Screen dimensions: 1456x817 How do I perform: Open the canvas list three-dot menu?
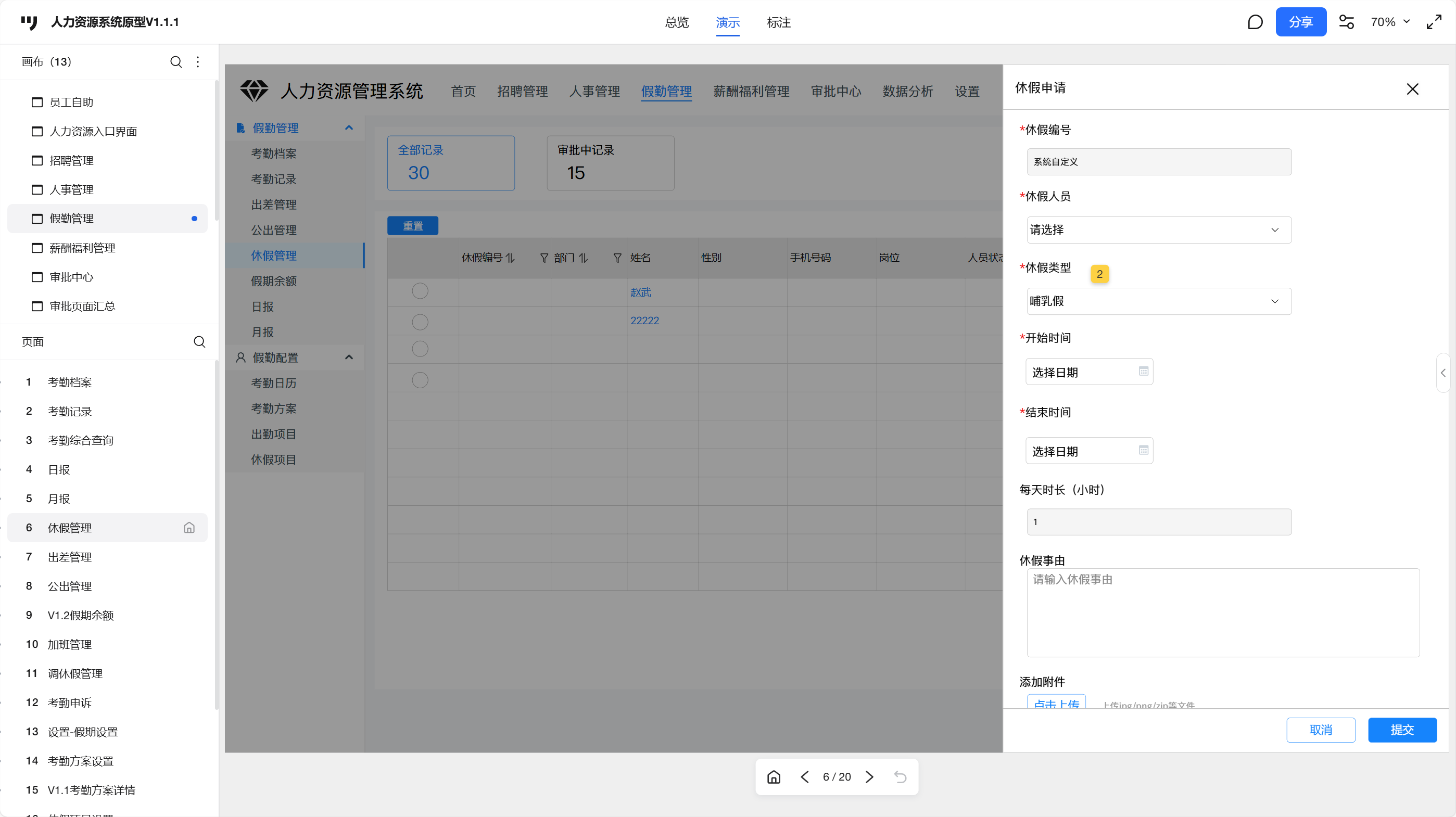click(x=198, y=61)
